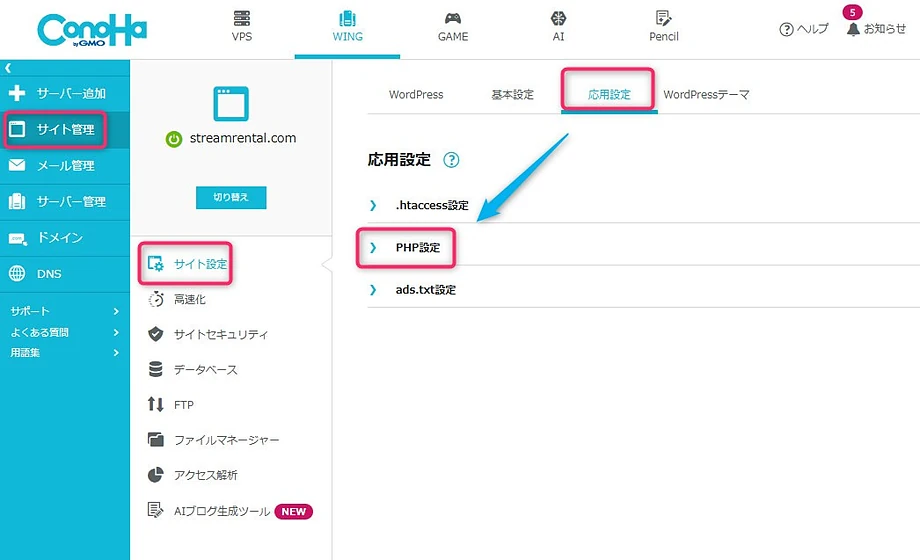The height and width of the screenshot is (560, 920).
Task: Select the サイトセキュリティ menu label
Action: click(x=221, y=335)
